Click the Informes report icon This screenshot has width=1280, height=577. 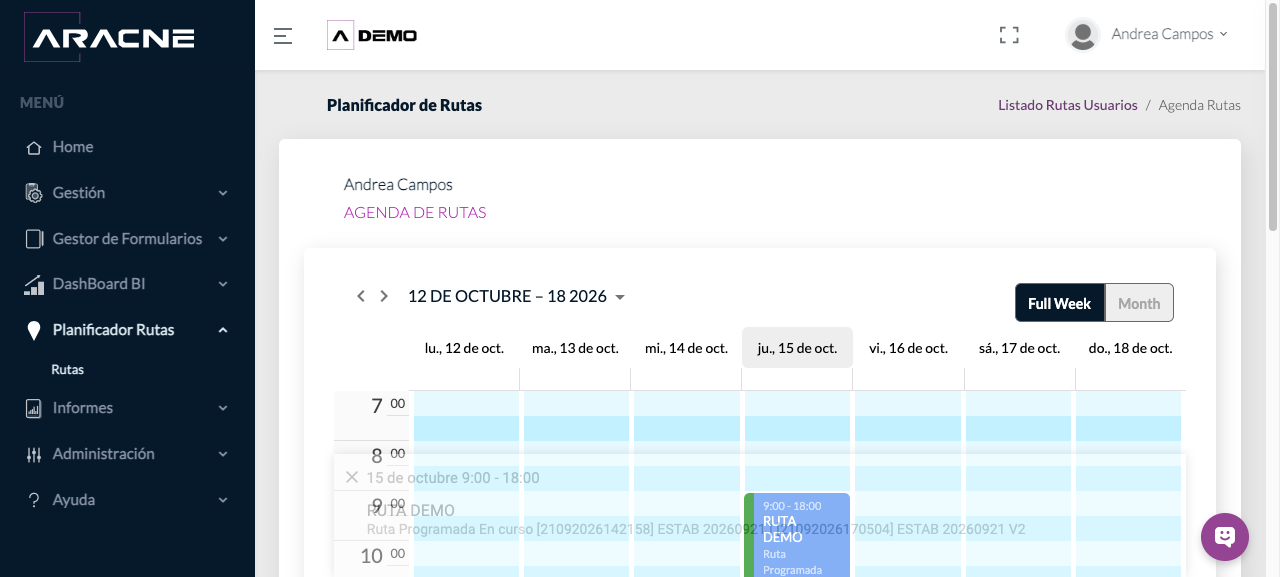point(34,408)
